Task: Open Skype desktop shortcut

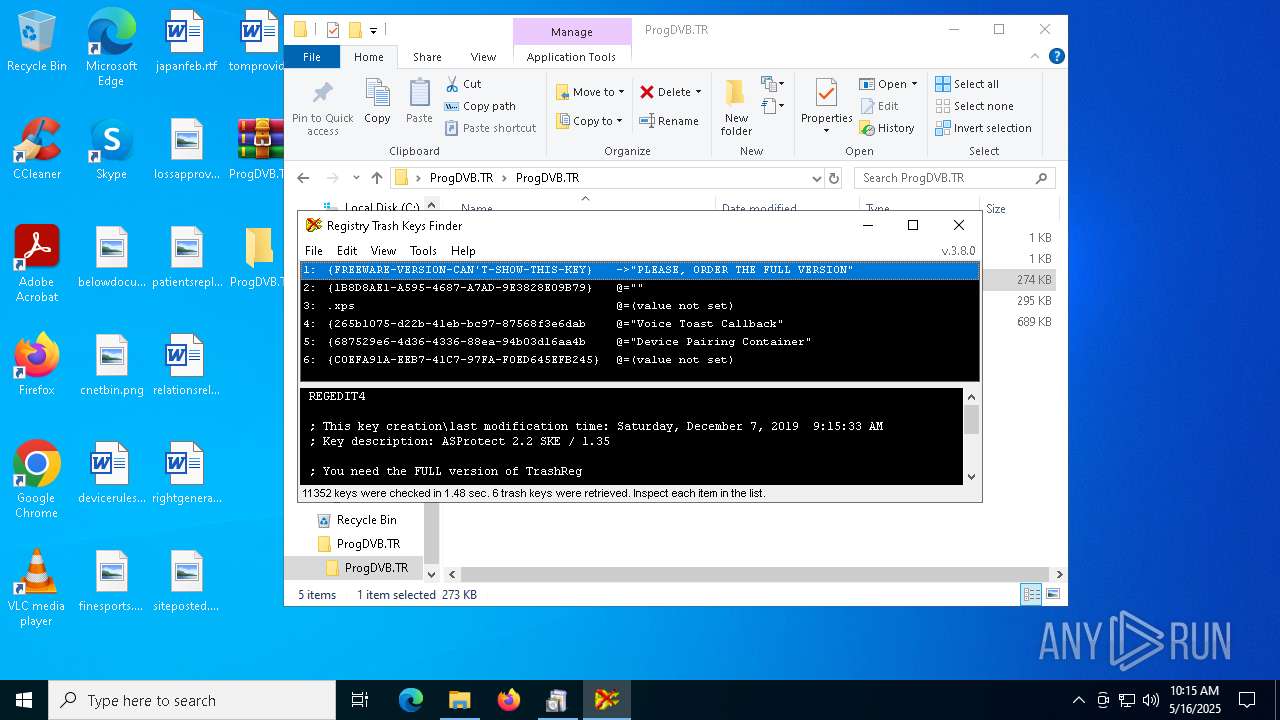Action: point(111,149)
